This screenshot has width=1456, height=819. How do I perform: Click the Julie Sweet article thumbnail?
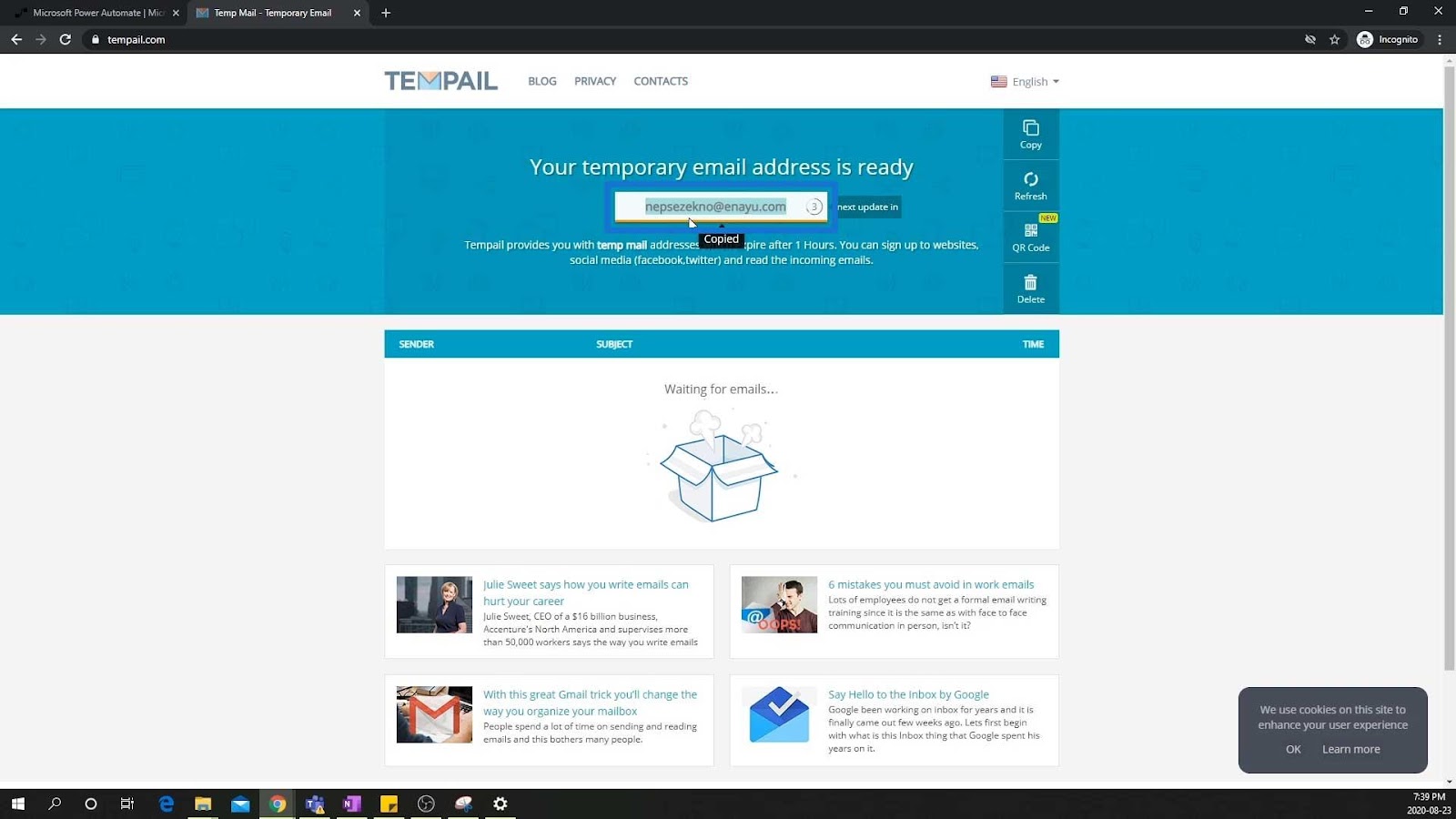point(434,604)
